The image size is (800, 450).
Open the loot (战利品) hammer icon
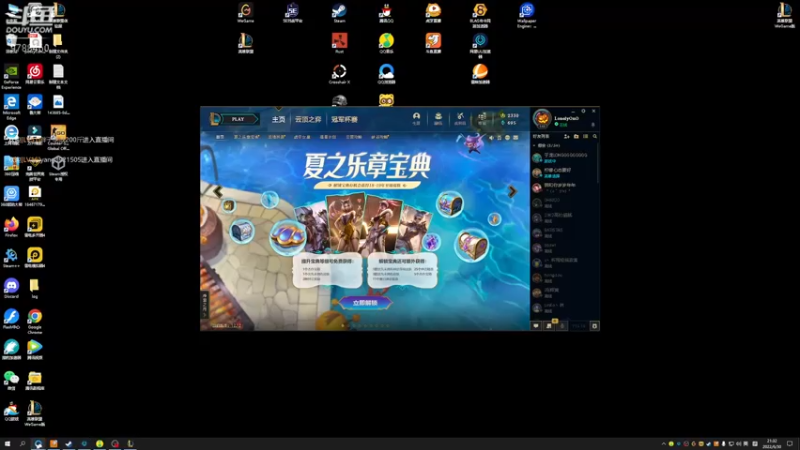[460, 118]
